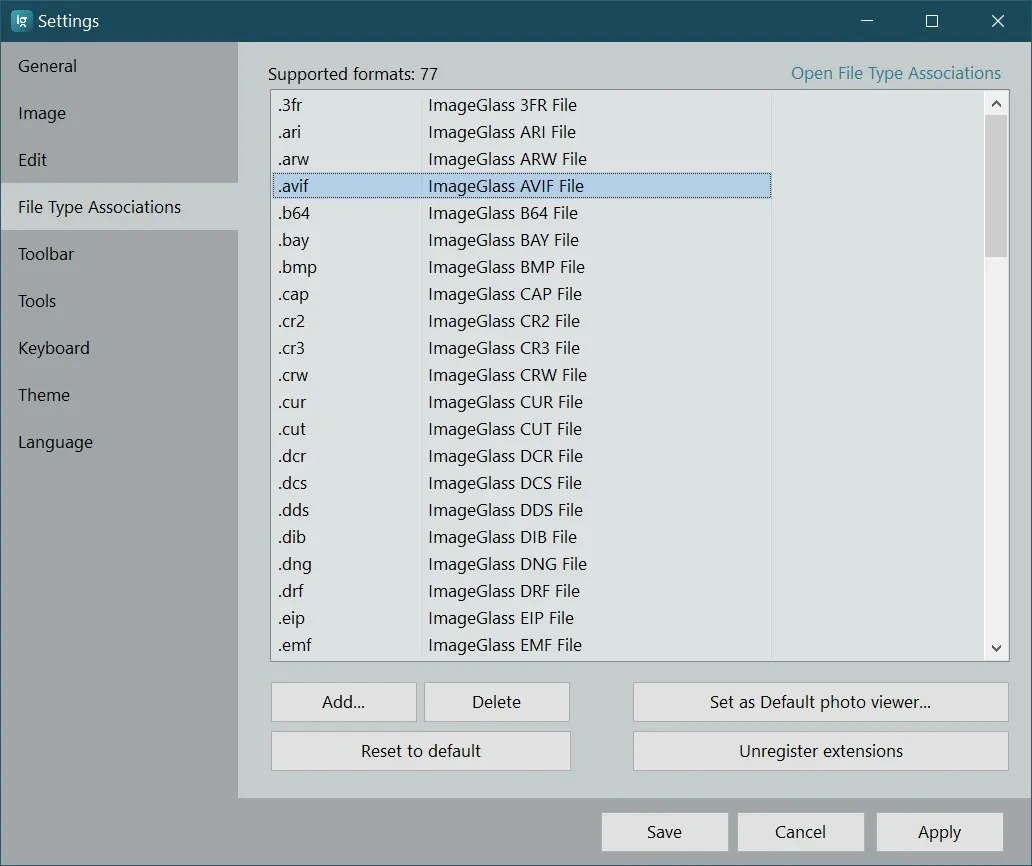Select the .dng extension row
Image resolution: width=1032 pixels, height=866 pixels.
[x=521, y=564]
